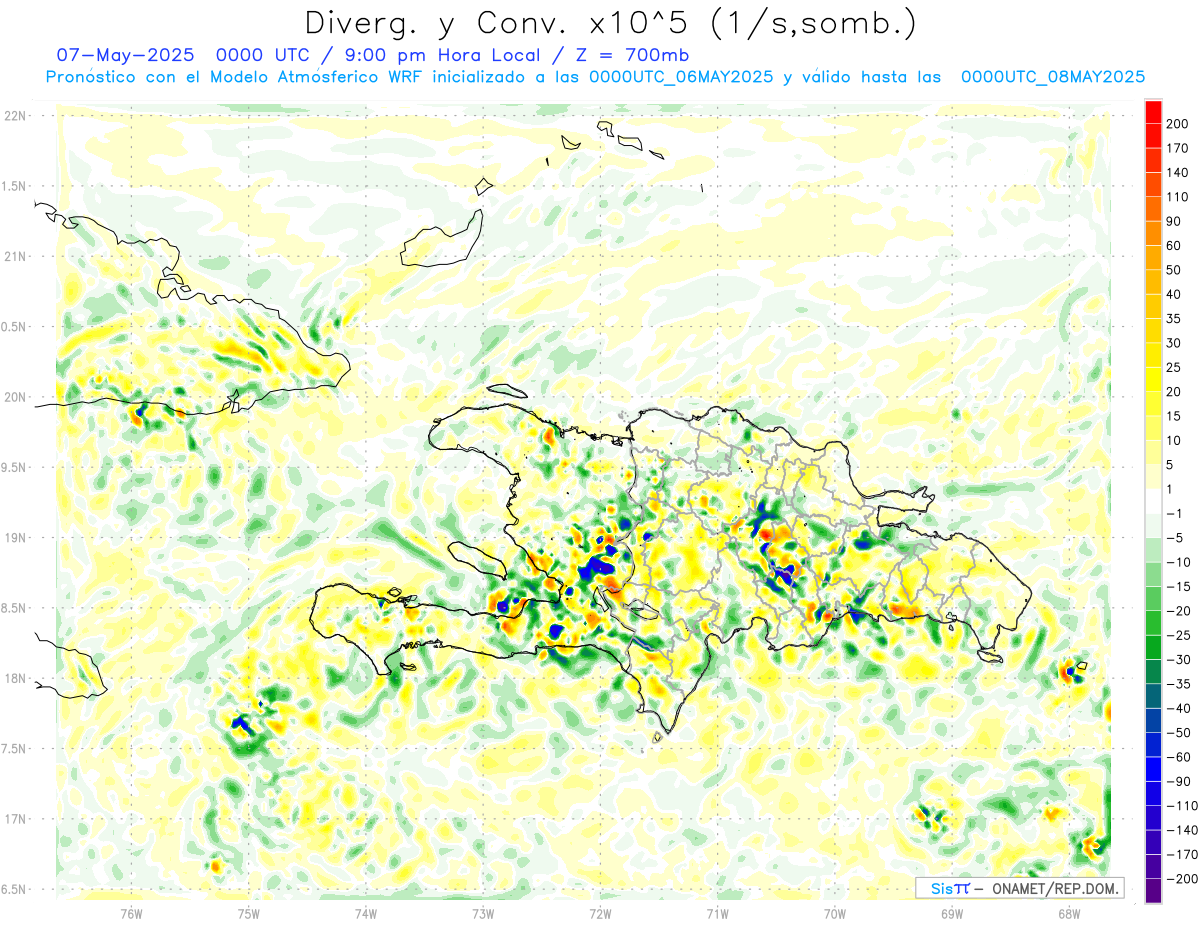Click the "73W" longitude label
The image size is (1200, 927).
pyautogui.click(x=483, y=913)
